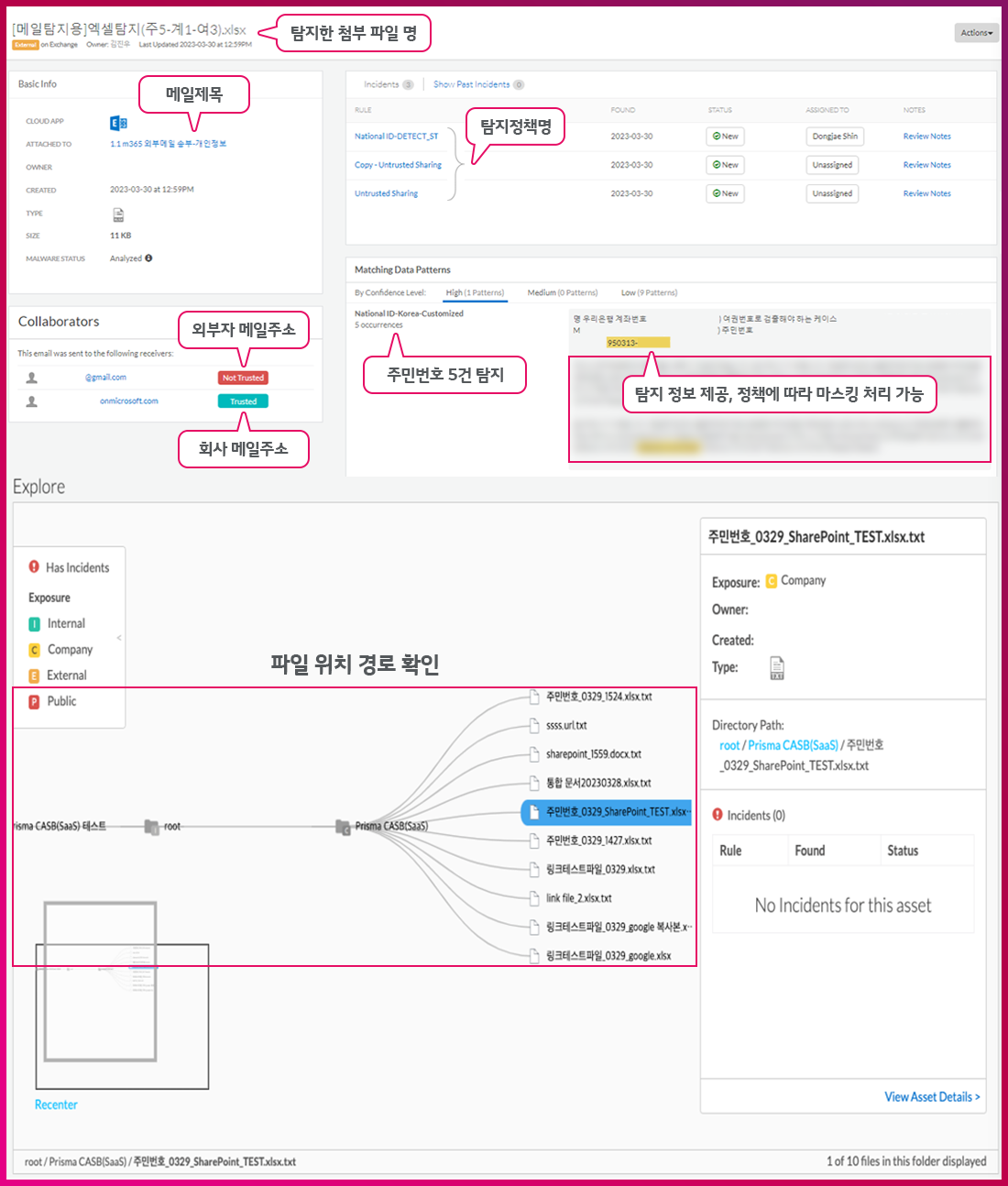Click the Exchange cloud app icon
This screenshot has width=1008, height=1186.
click(x=118, y=123)
